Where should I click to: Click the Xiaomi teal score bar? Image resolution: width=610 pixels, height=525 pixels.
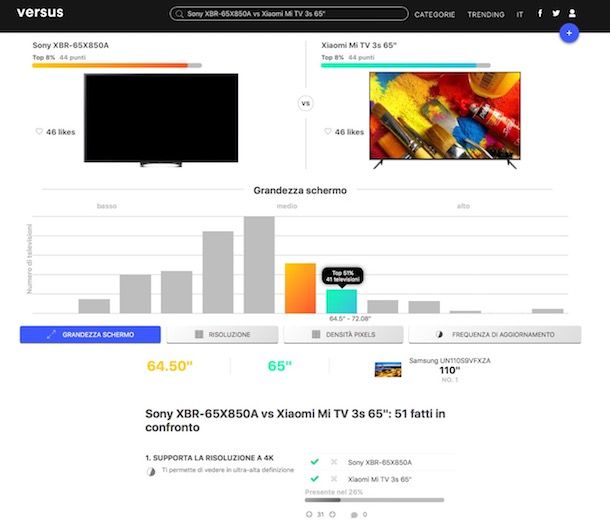click(x=405, y=65)
